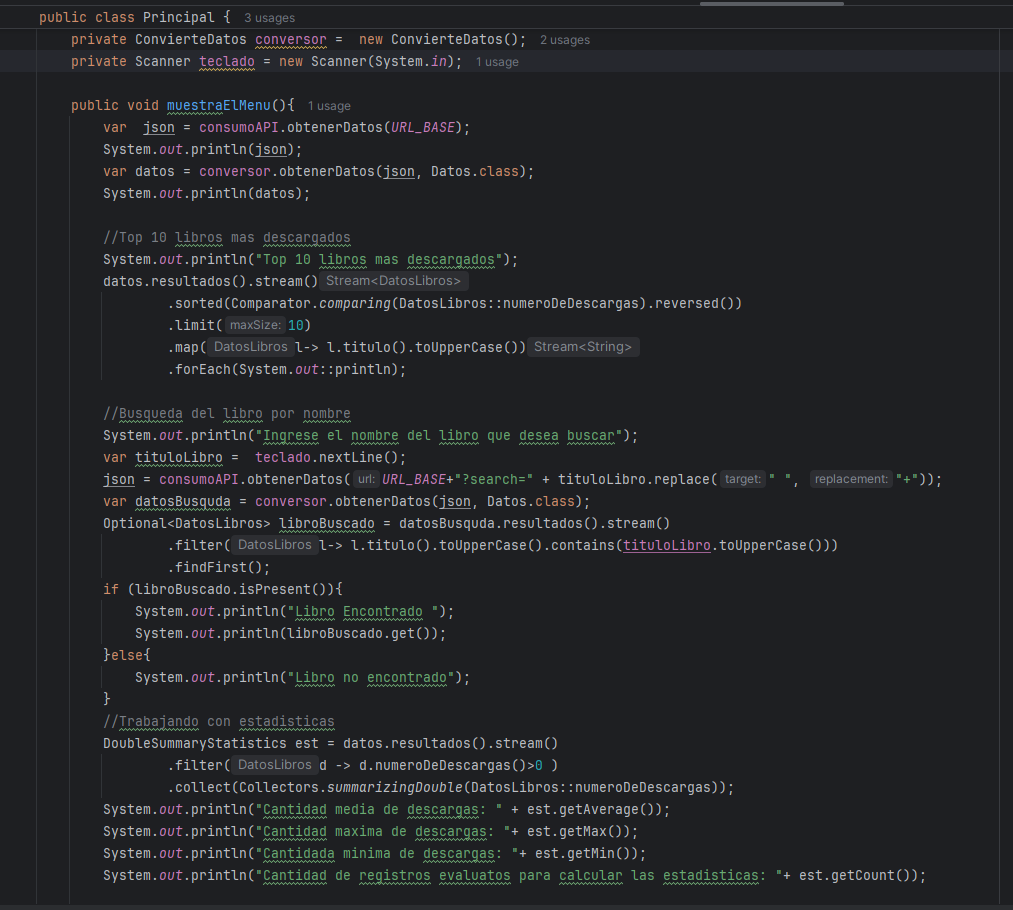This screenshot has height=910, width=1013.
Task: Click the 'DoubleSummaryStatistics' type name
Action: pyautogui.click(x=194, y=743)
